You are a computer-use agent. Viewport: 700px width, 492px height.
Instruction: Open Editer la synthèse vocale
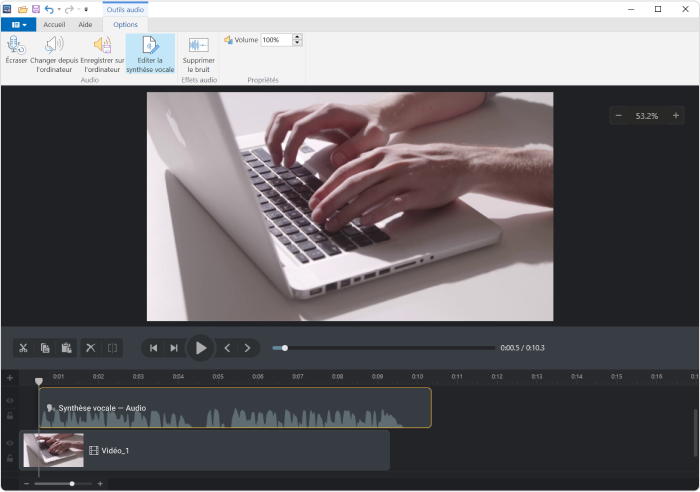[150, 54]
